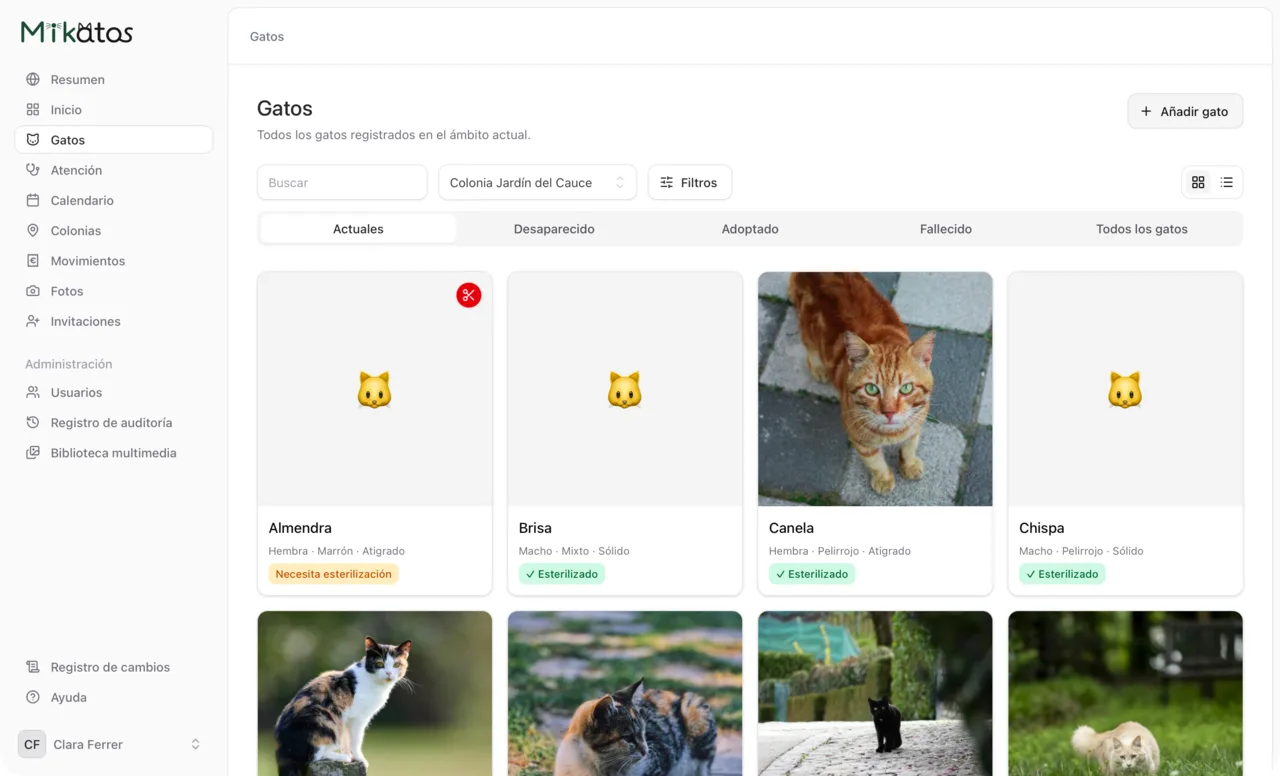The height and width of the screenshot is (776, 1280).
Task: Switch to list view
Action: click(1227, 182)
